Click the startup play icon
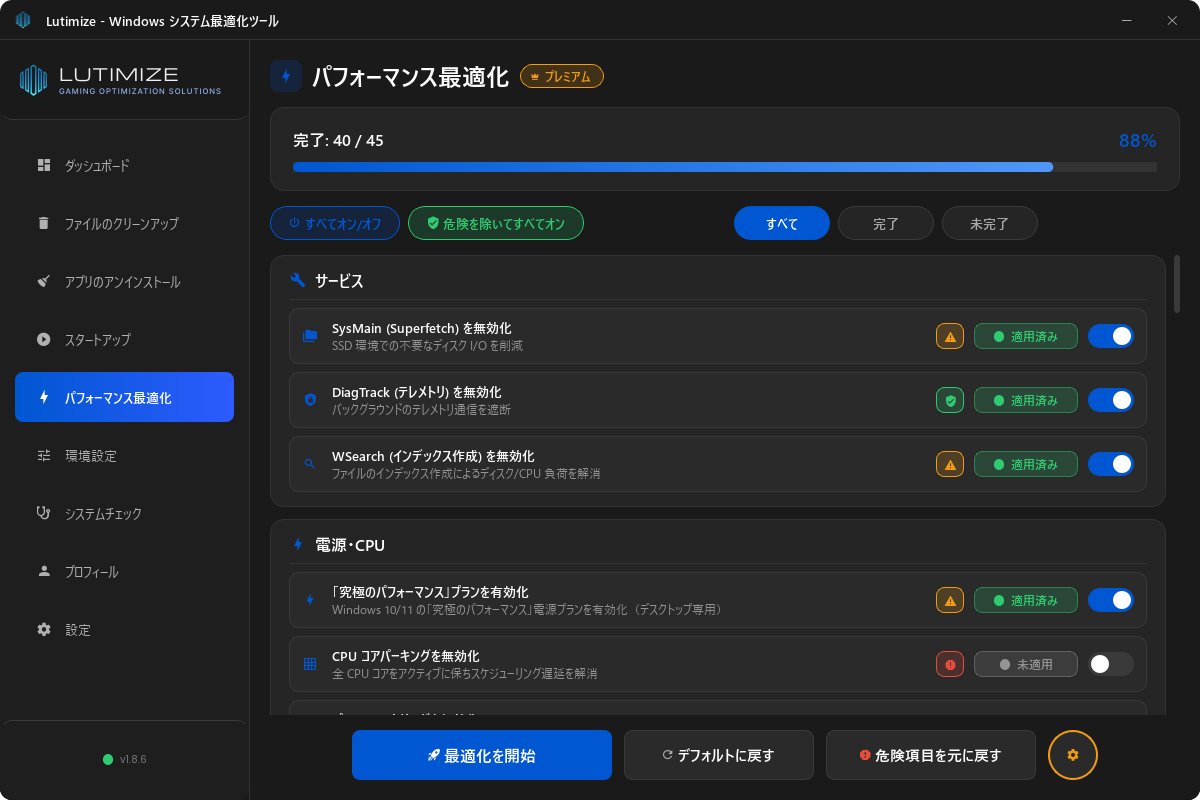Image resolution: width=1200 pixels, height=800 pixels. click(43, 339)
